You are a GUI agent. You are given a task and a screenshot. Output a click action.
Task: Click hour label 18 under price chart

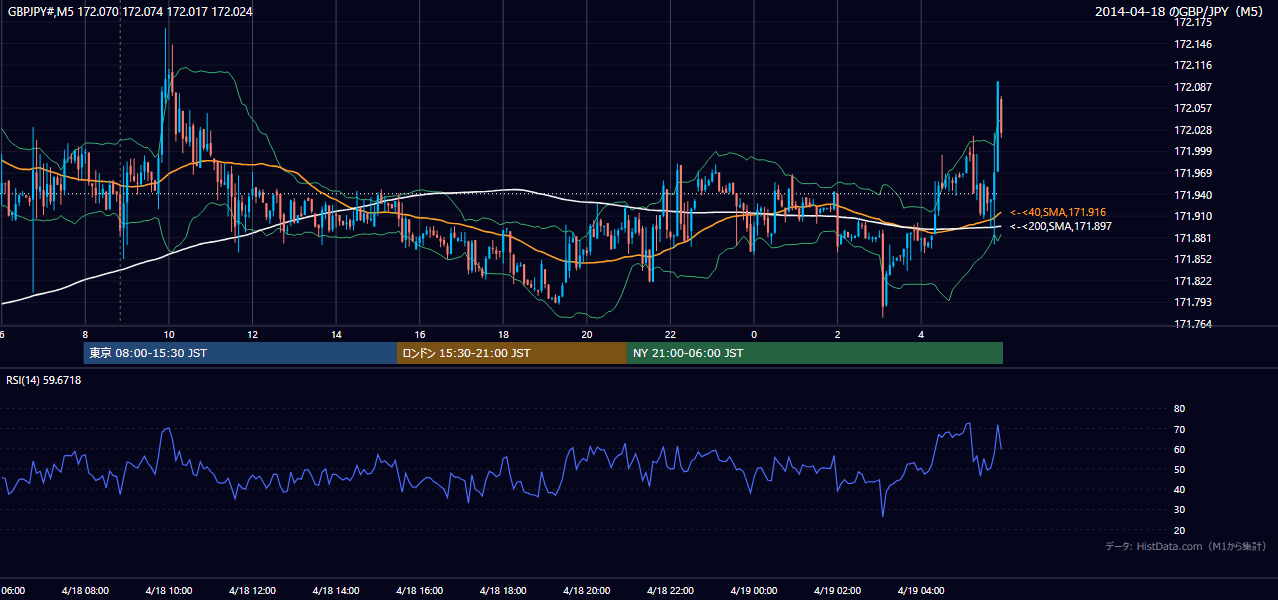[504, 335]
